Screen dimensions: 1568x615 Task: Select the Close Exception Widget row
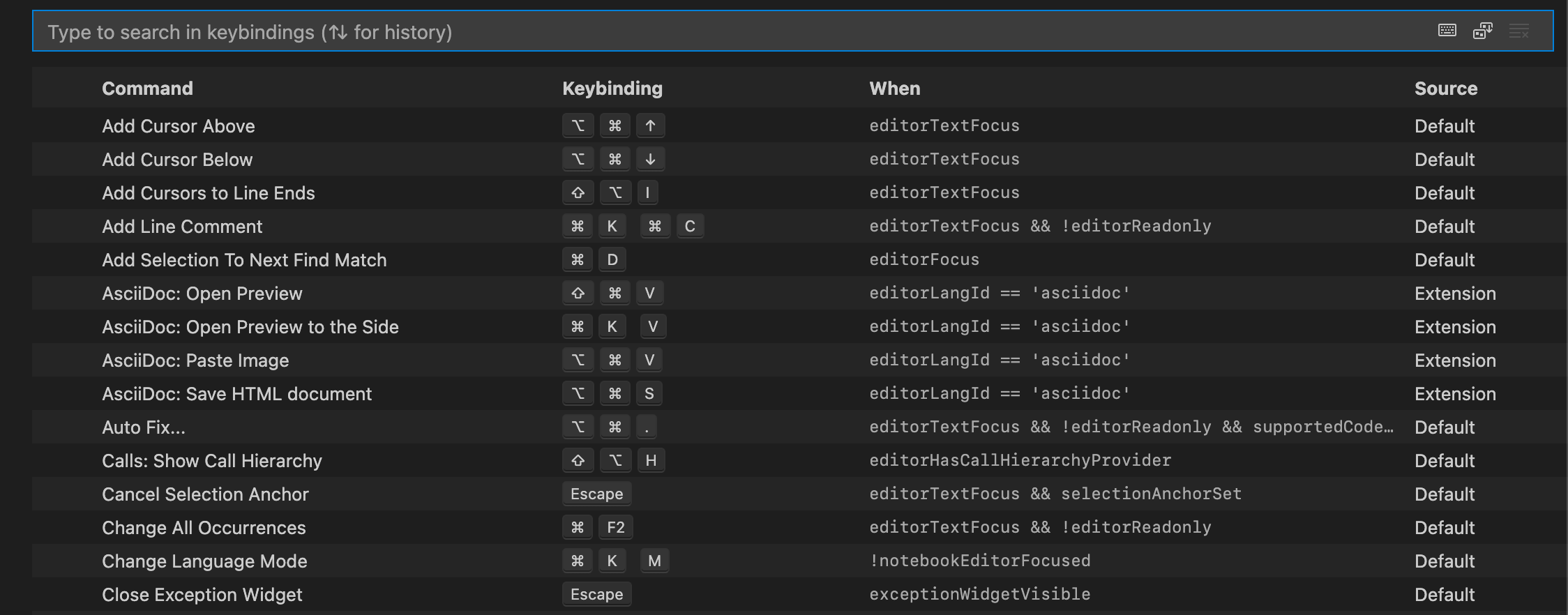pos(202,595)
